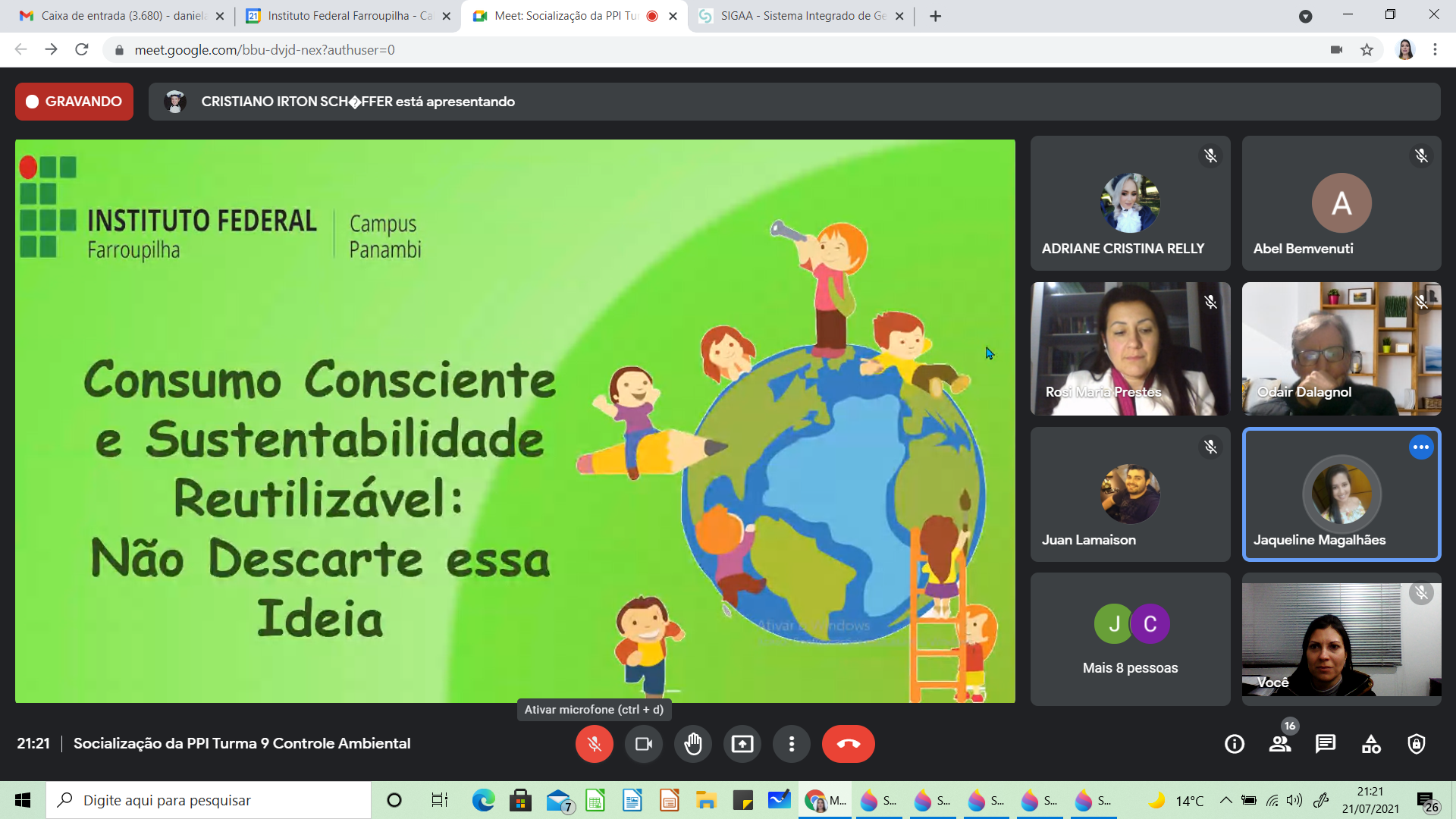The image size is (1456, 819).
Task: Toggle the camera button
Action: pyautogui.click(x=643, y=744)
